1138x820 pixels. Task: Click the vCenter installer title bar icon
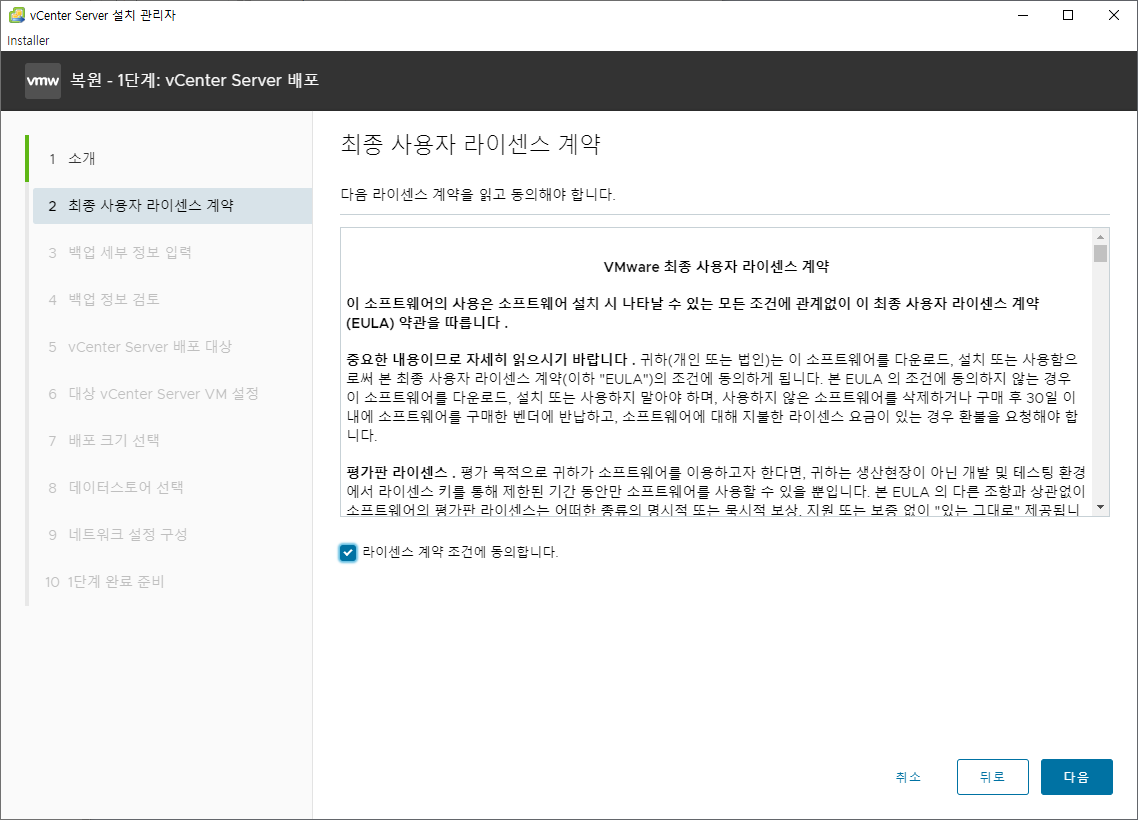[x=17, y=15]
